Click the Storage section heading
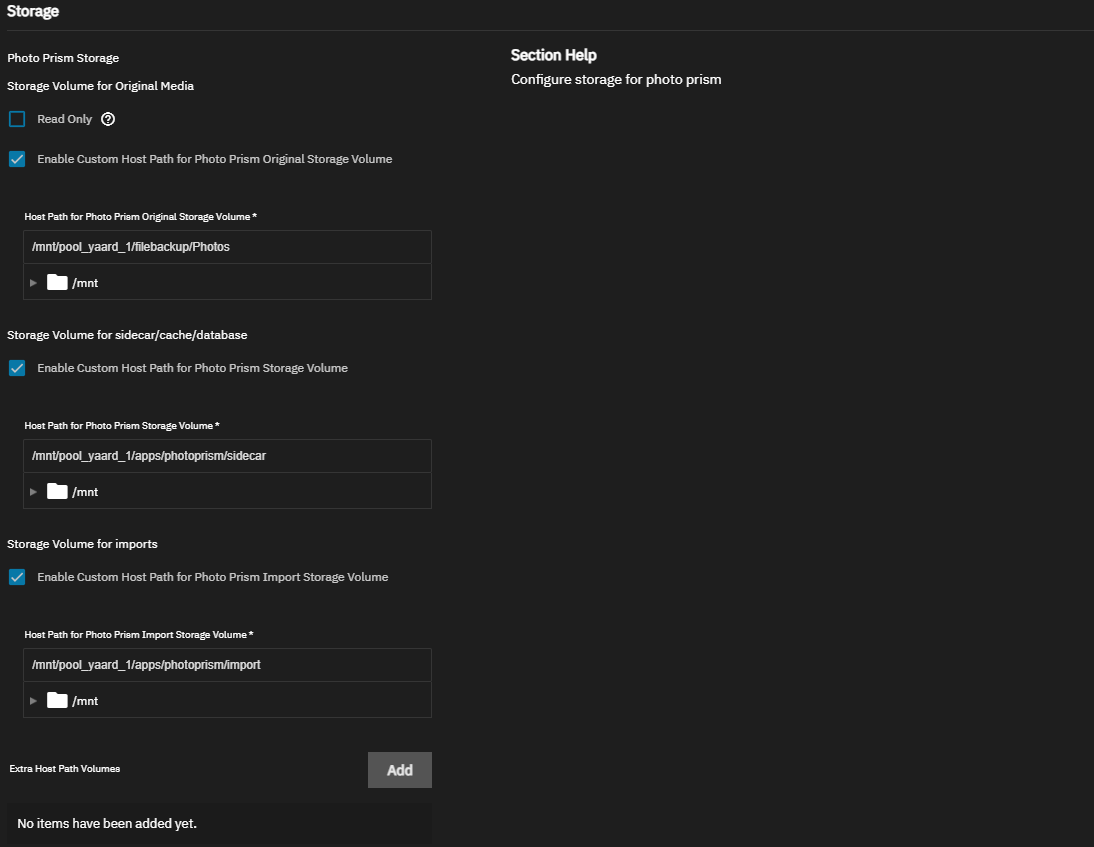 33,11
